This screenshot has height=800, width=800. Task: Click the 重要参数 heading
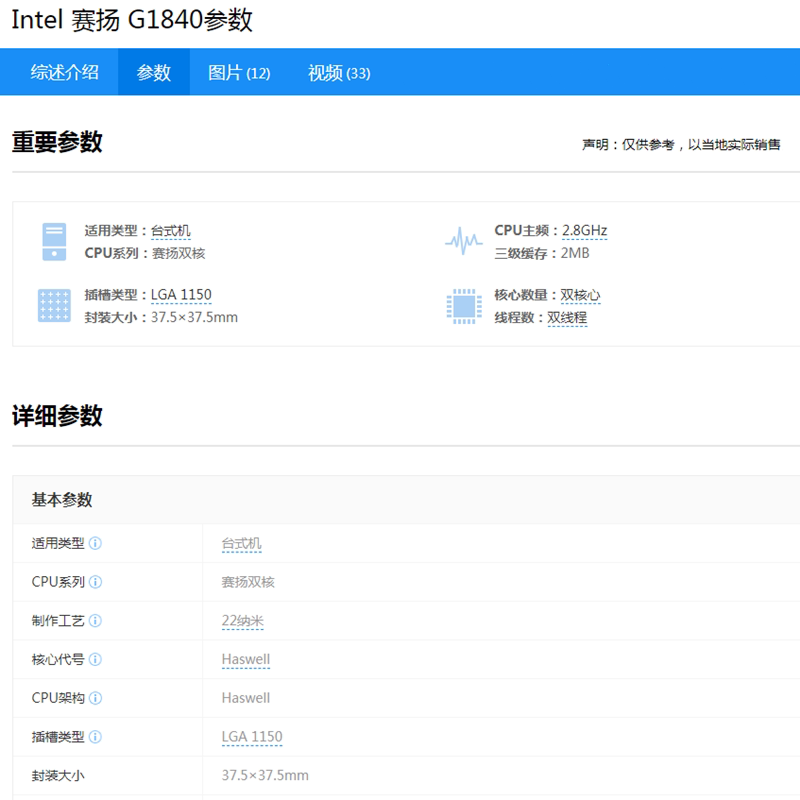(57, 142)
